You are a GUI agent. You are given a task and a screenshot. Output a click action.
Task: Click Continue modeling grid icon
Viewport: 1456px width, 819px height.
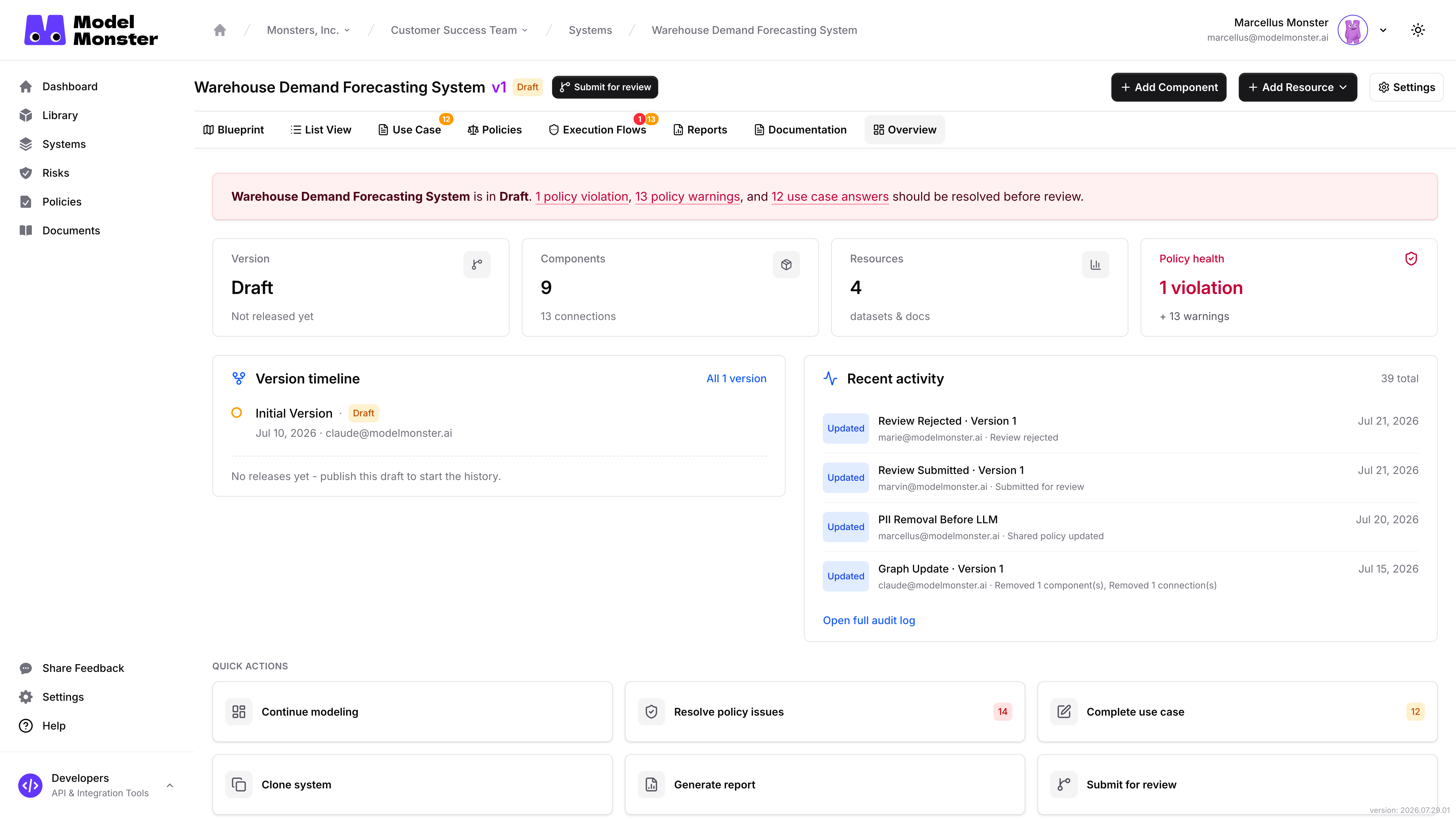click(x=239, y=712)
